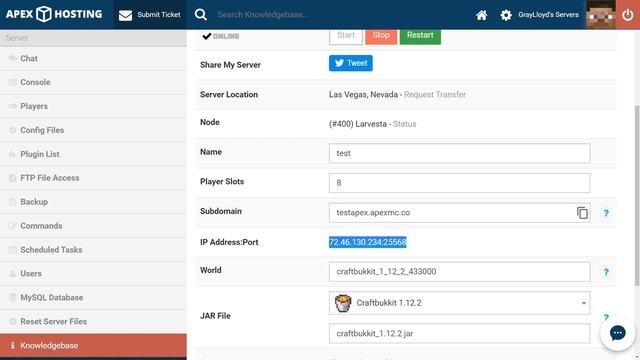Click the Reset Server Files icon
640x360 pixels.
tap(13, 322)
